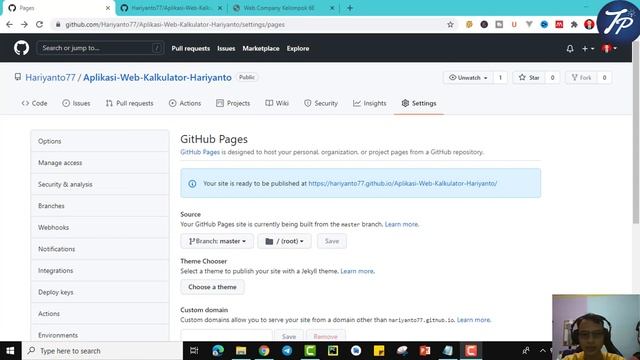
Task: Open the Branch: master dropdown
Action: pyautogui.click(x=217, y=241)
